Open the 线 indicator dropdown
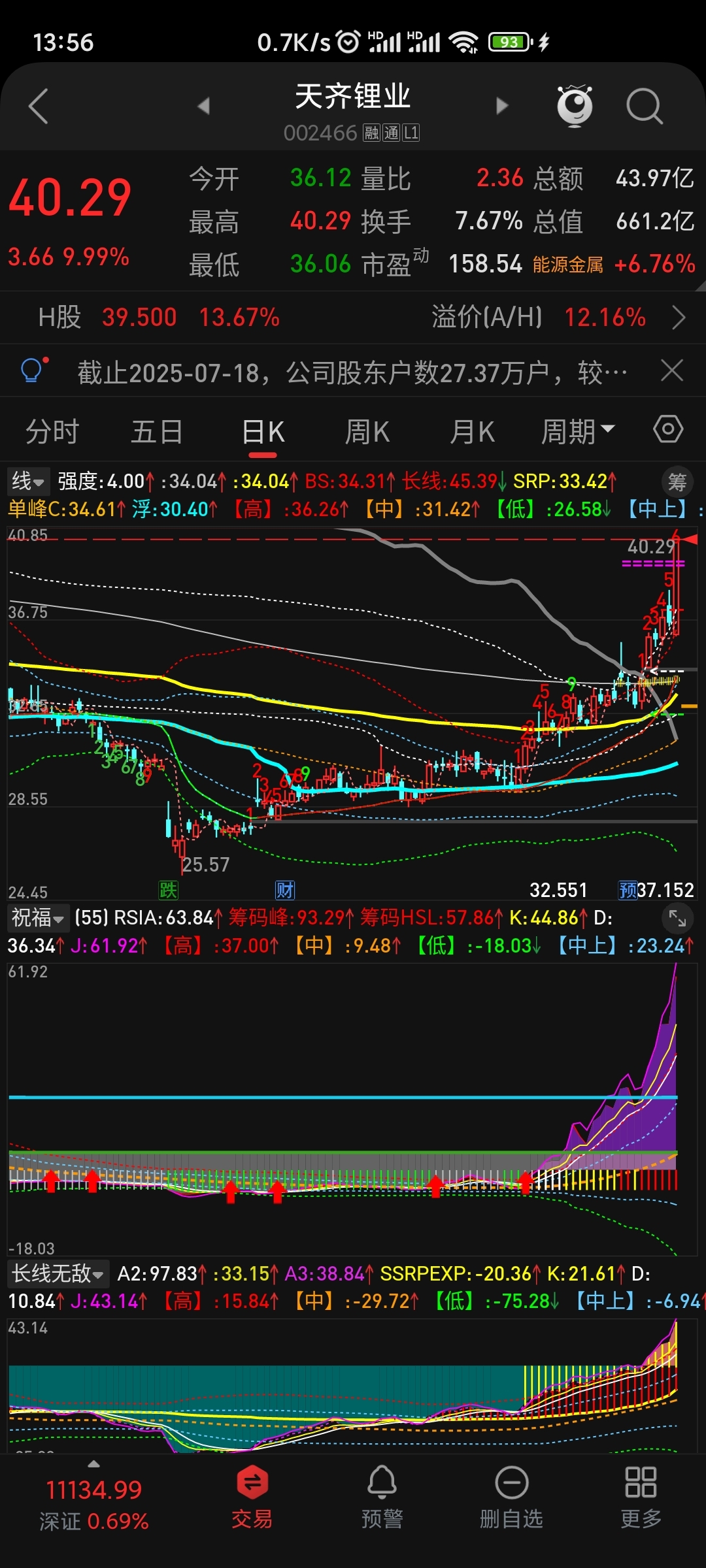706x1568 pixels. (x=29, y=482)
